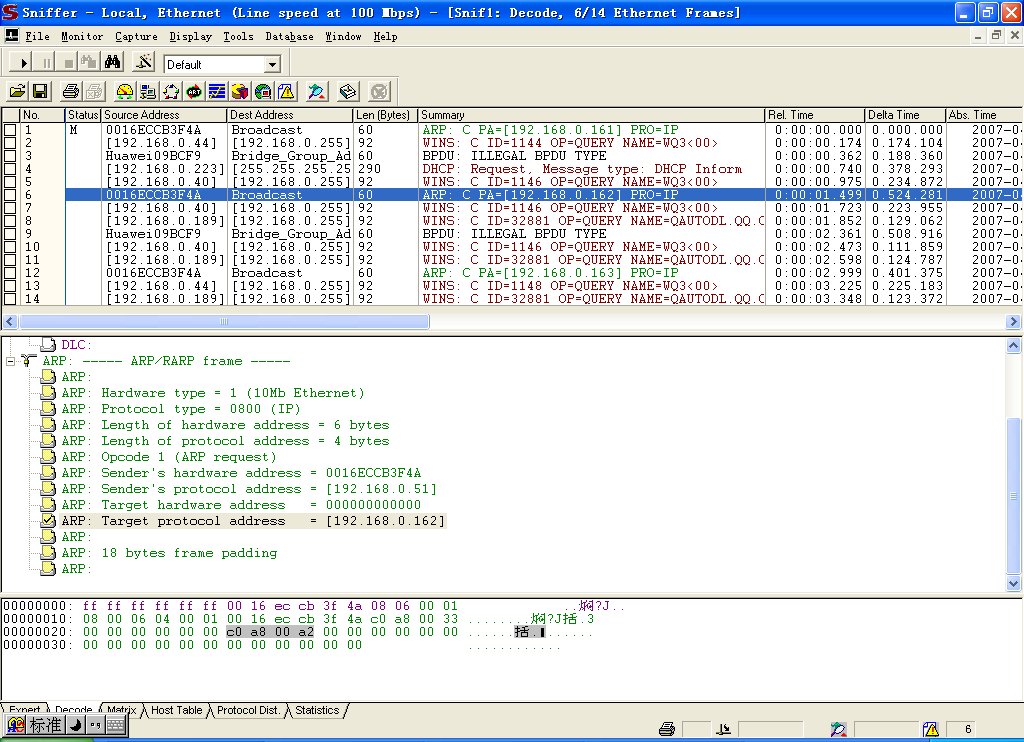Switch to the Statistics tab

pos(317,710)
